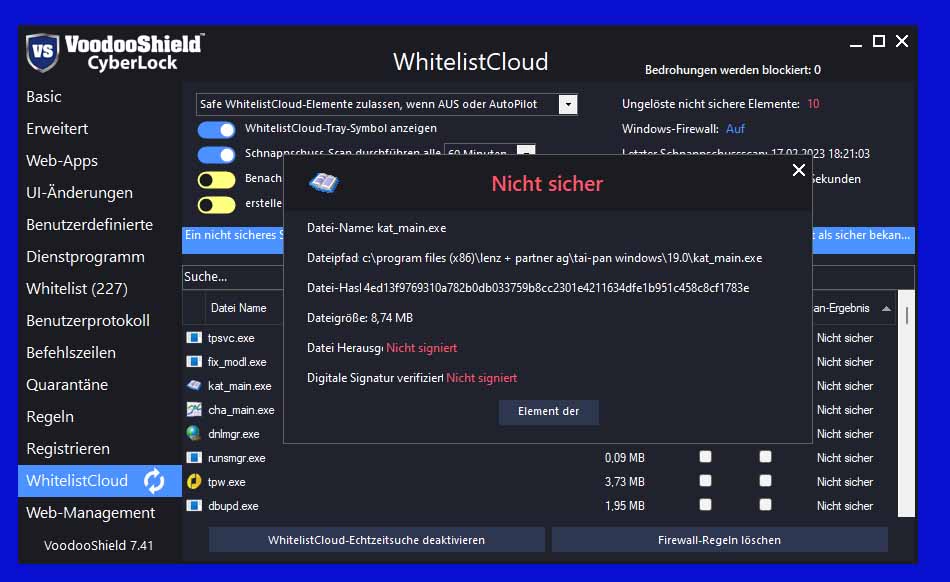Viewport: 950px width, 582px height.
Task: Click Nicht sicher result for tpw.exe
Action: click(845, 482)
